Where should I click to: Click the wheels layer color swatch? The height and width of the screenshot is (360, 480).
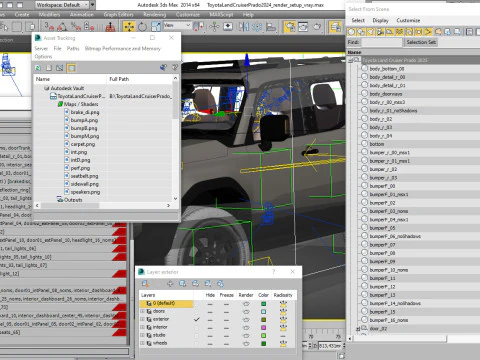(263, 343)
